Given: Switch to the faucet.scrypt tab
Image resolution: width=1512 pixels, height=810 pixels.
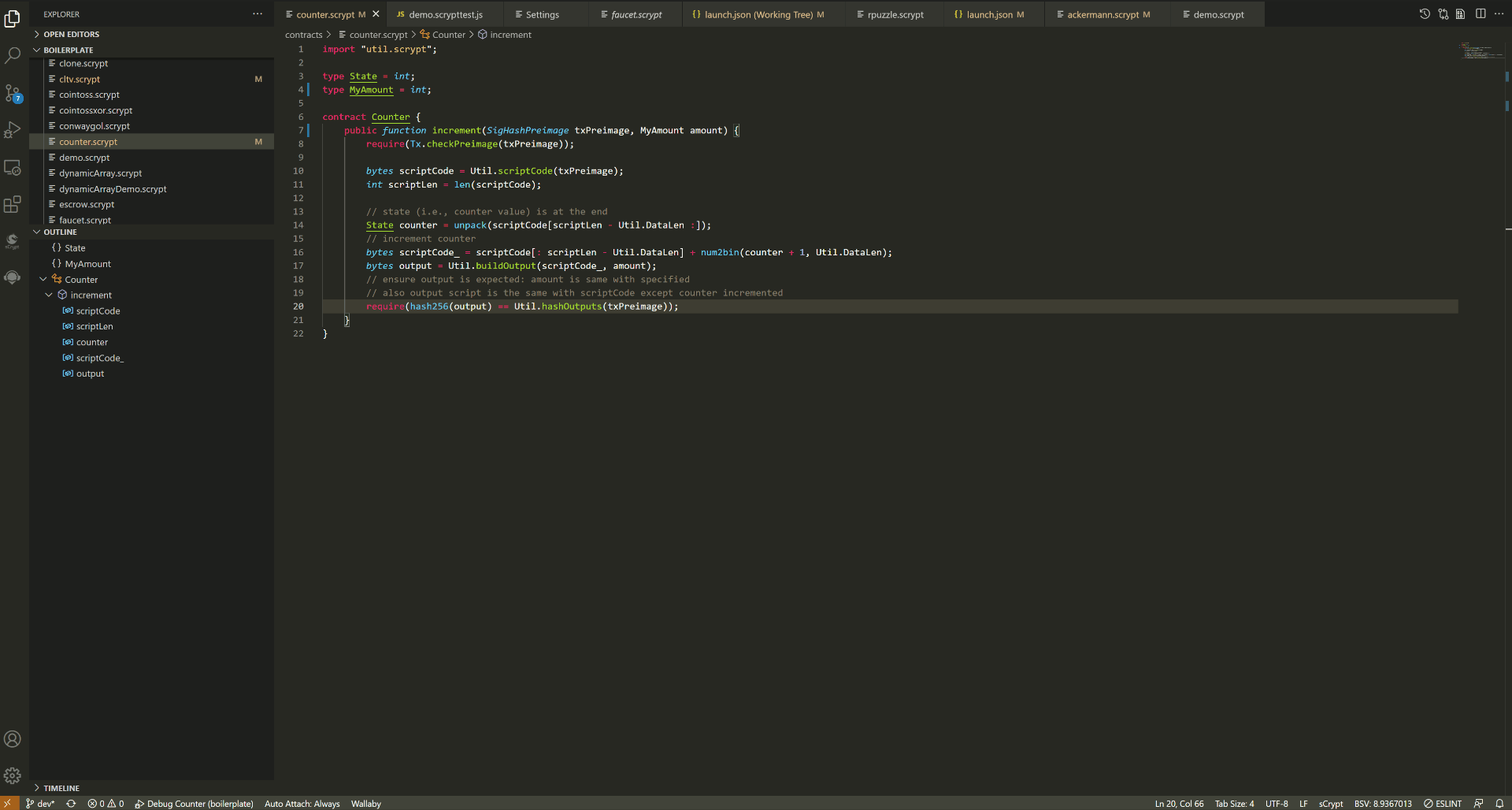Looking at the screenshot, I should click(636, 14).
